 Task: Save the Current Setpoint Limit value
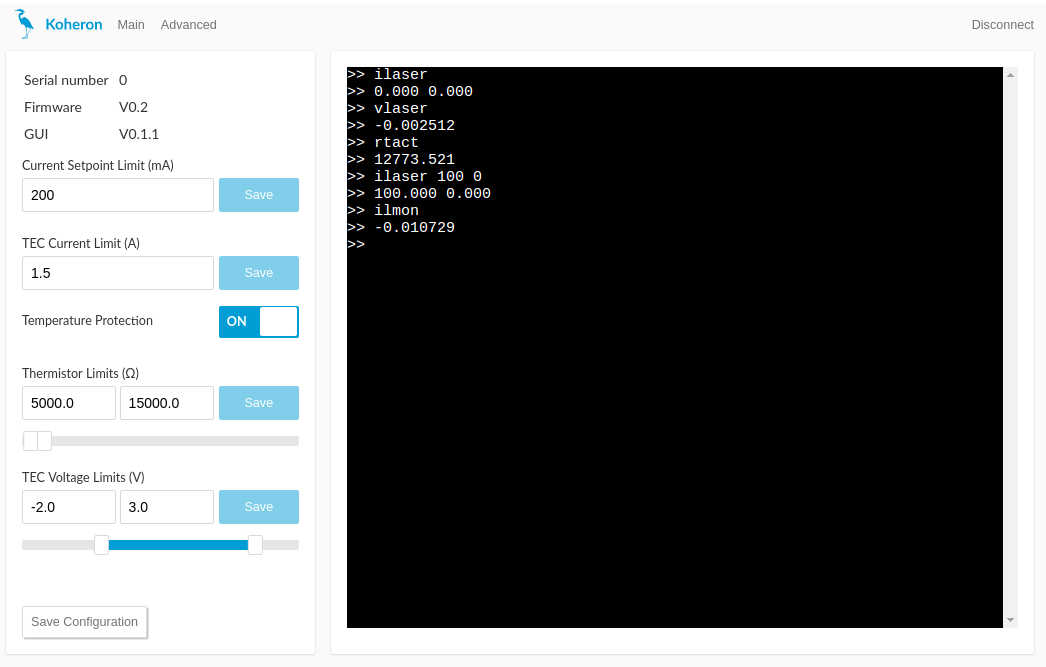click(259, 195)
